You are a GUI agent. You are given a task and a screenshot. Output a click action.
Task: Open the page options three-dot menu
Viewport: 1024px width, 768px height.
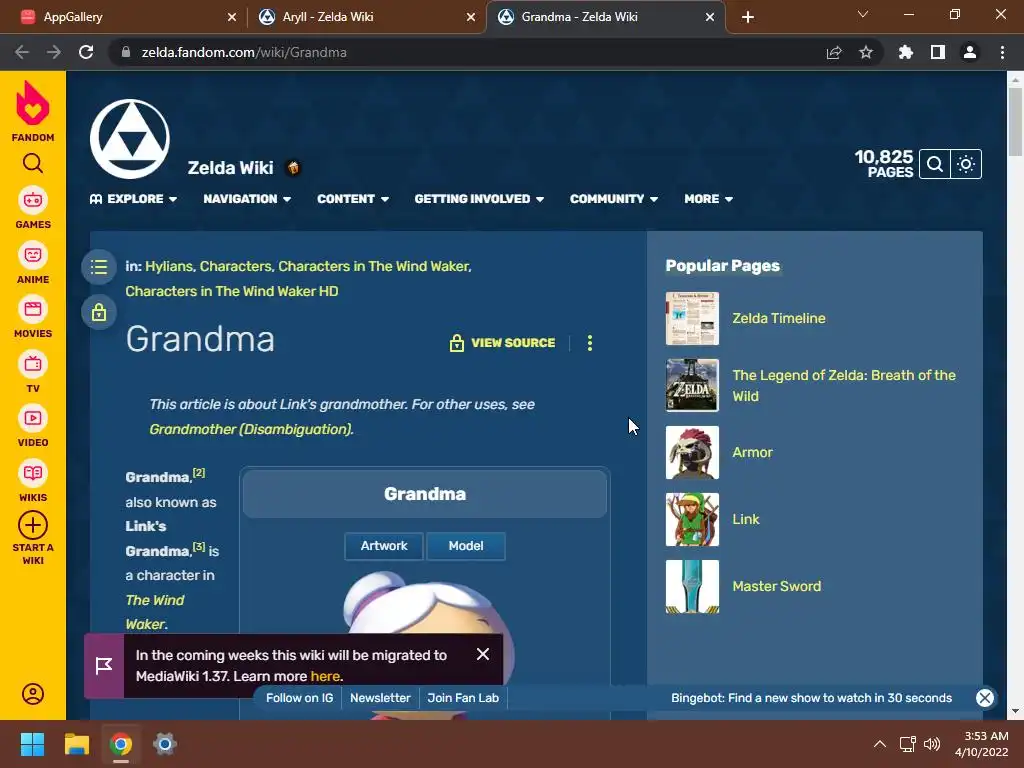590,343
